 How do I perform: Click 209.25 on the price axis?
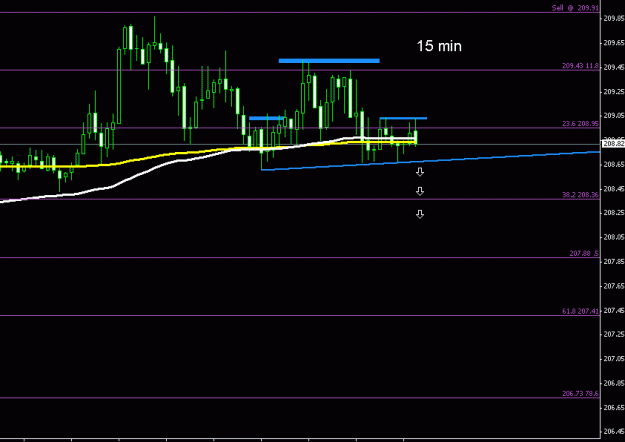[x=614, y=92]
